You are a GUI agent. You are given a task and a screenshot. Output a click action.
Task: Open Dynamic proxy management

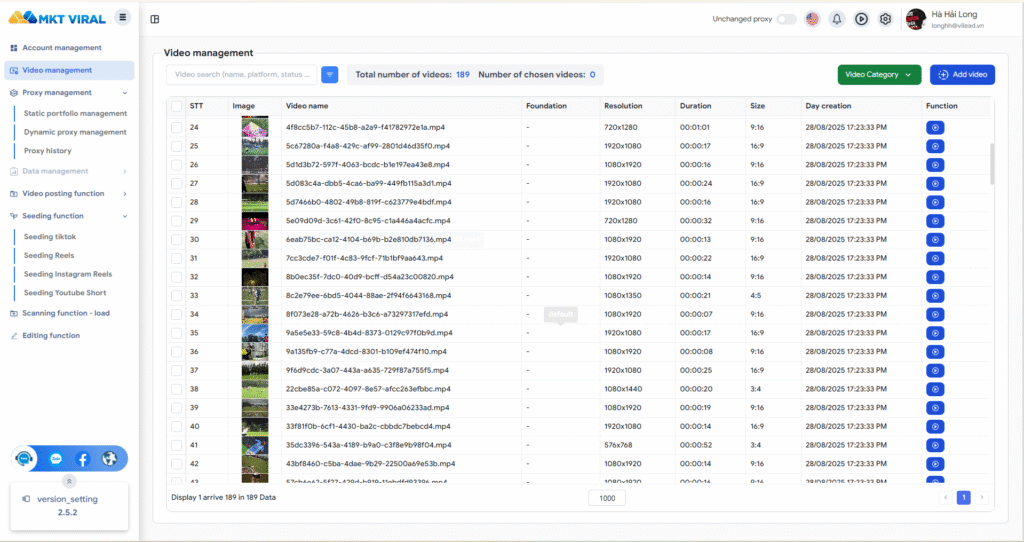pyautogui.click(x=75, y=132)
